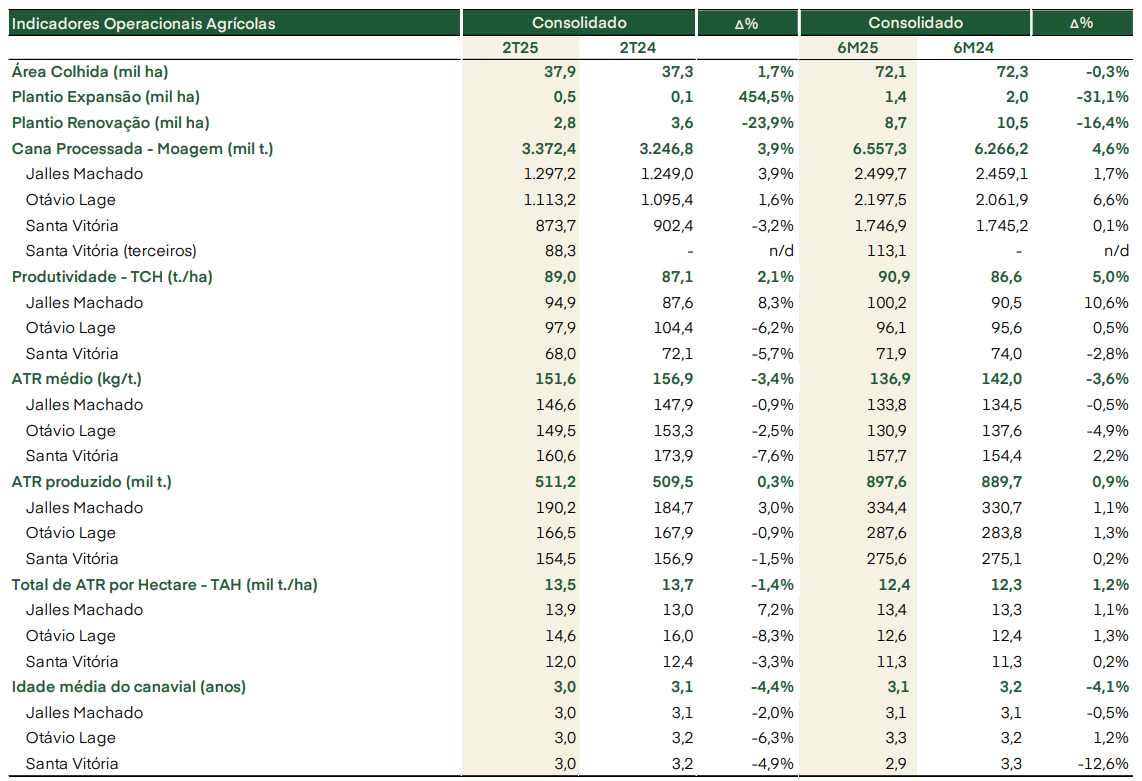1142x781 pixels.
Task: Select the 2T25 column header
Action: coord(520,48)
